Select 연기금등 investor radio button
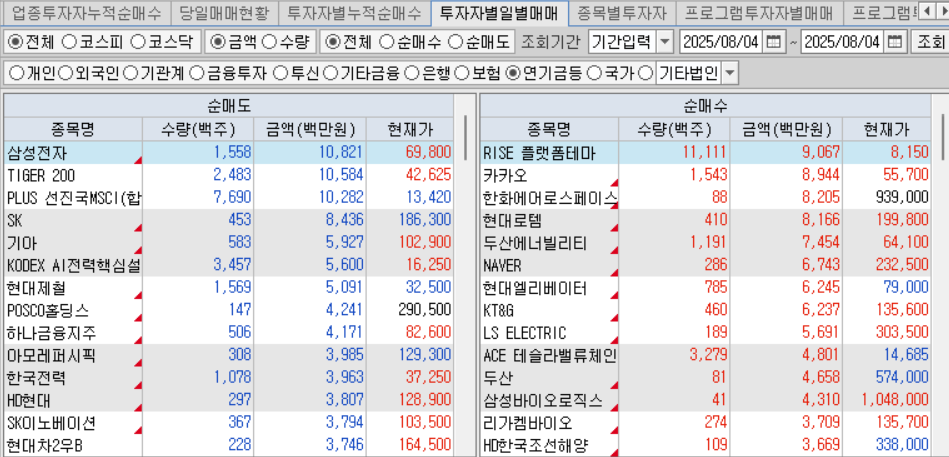The width and height of the screenshot is (949, 457). point(513,74)
